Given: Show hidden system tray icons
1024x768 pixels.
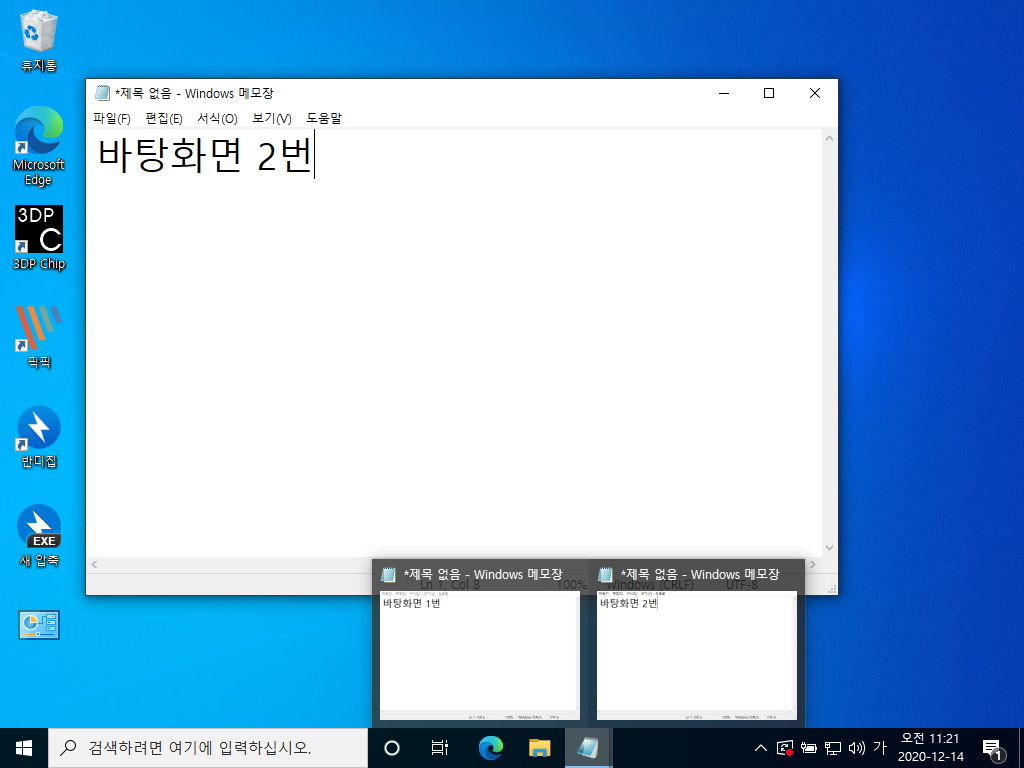Looking at the screenshot, I should tap(761, 748).
